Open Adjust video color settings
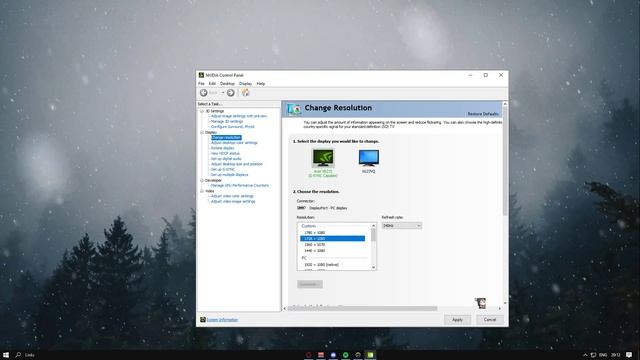Image resolution: width=640 pixels, height=360 pixels. tap(232, 196)
